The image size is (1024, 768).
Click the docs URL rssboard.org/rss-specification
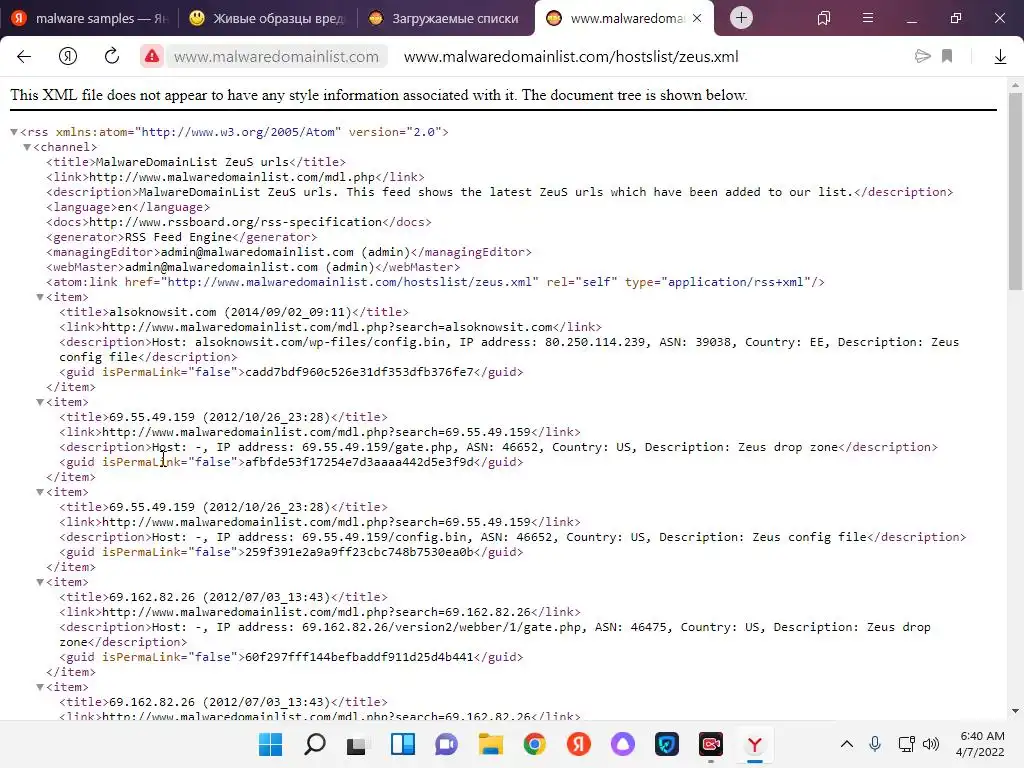pyautogui.click(x=235, y=222)
